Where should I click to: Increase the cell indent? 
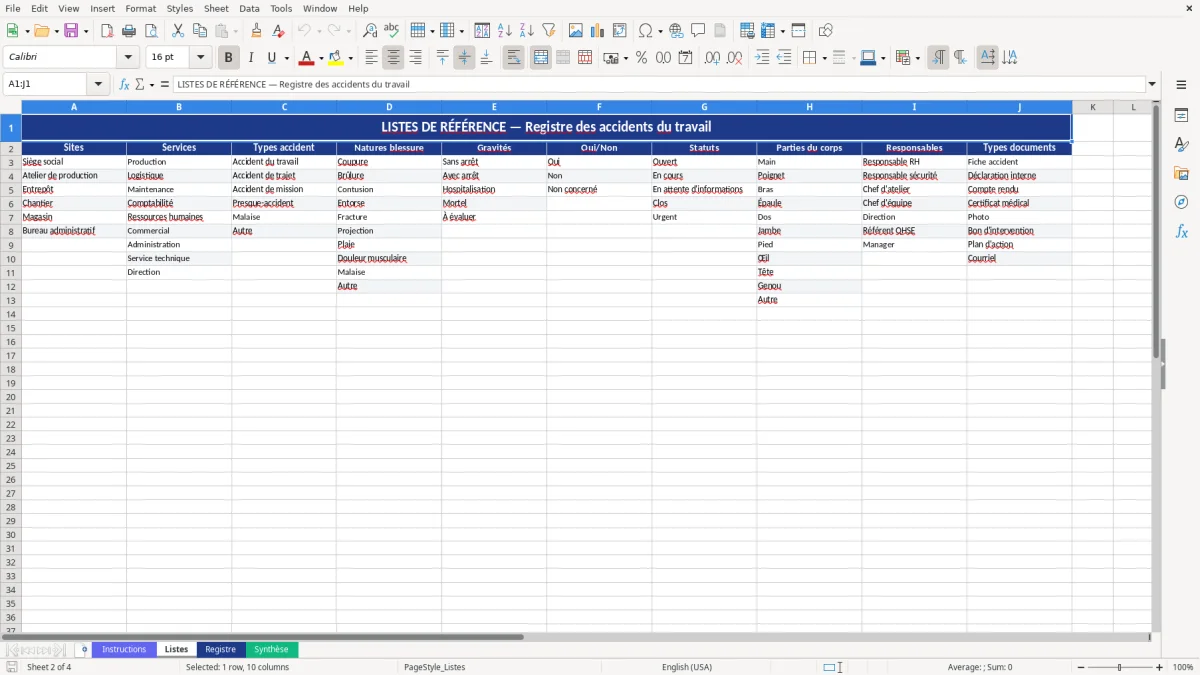tap(762, 58)
